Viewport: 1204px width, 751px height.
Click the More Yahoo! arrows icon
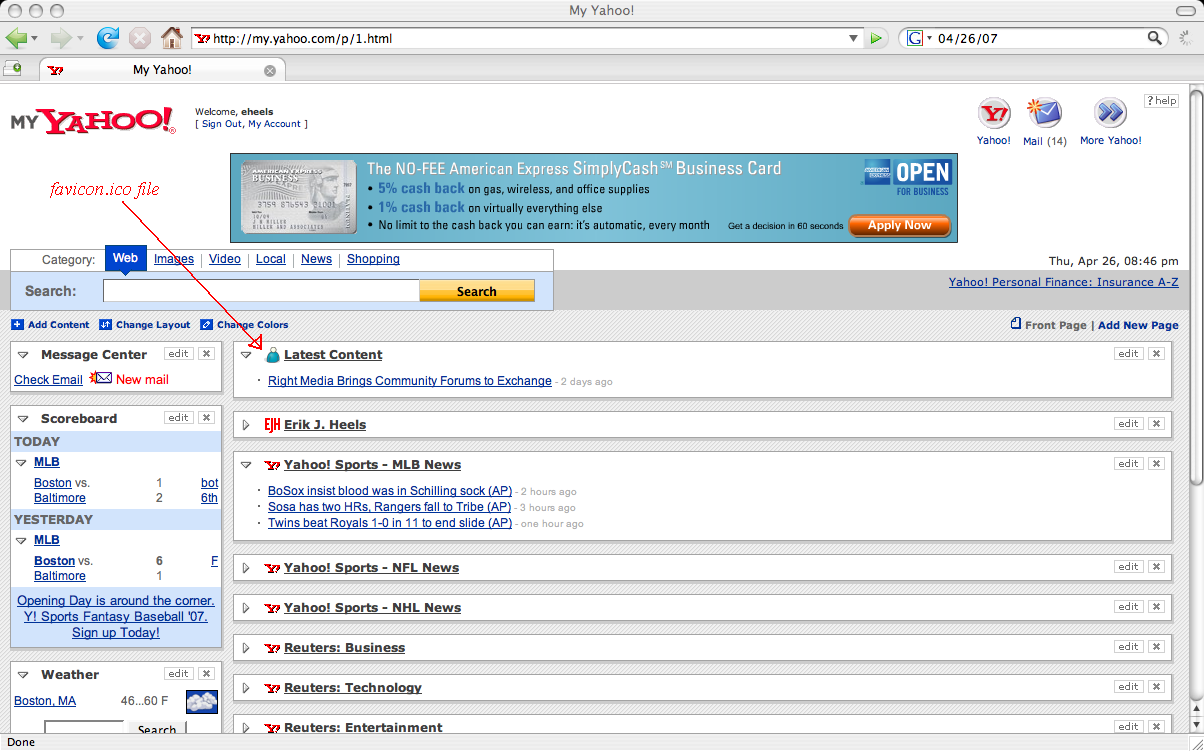click(1110, 114)
